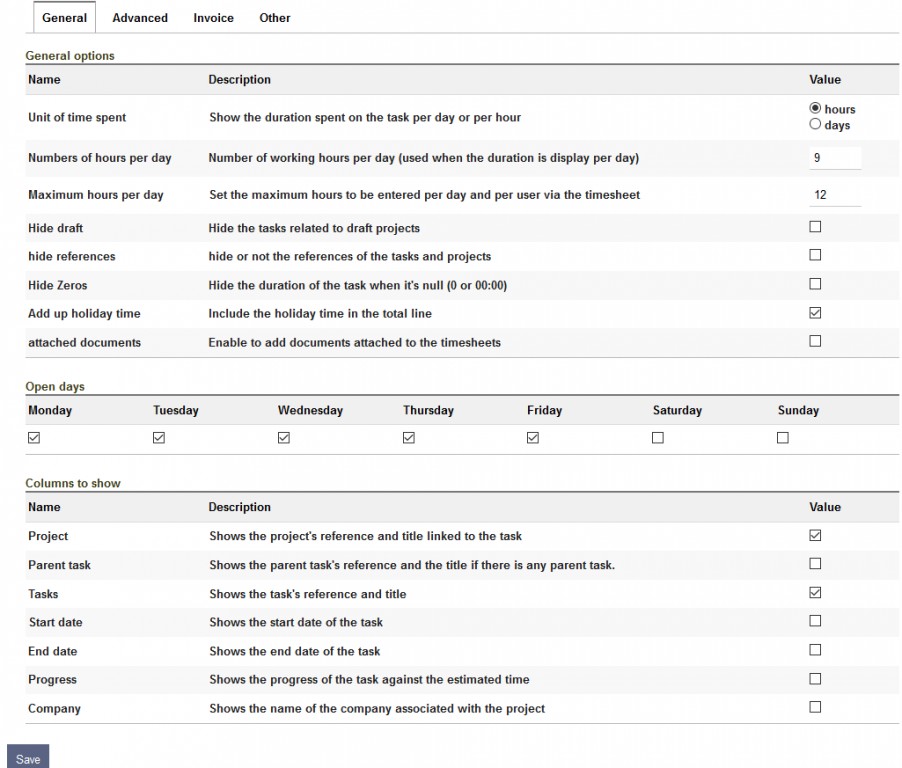Screen dimensions: 902x768
Task: Enable the Progress column checkbox
Action: coord(815,679)
